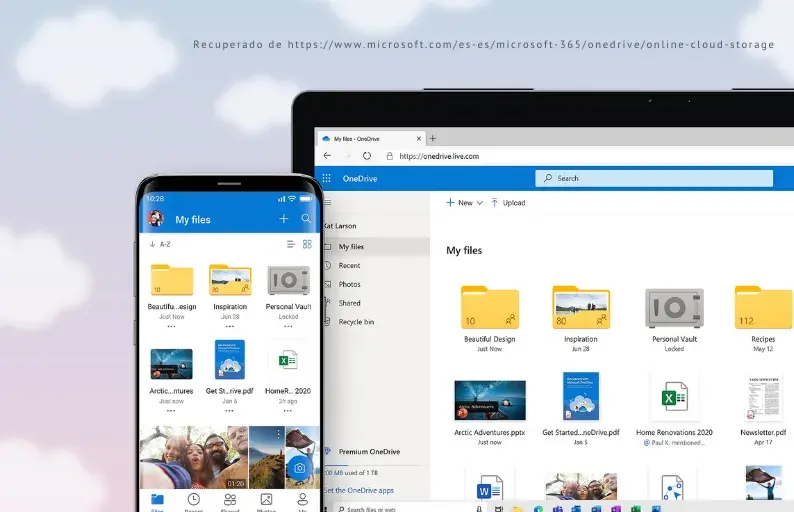Open Arctic Adventures.pptx thumbnail in browser

pos(490,400)
